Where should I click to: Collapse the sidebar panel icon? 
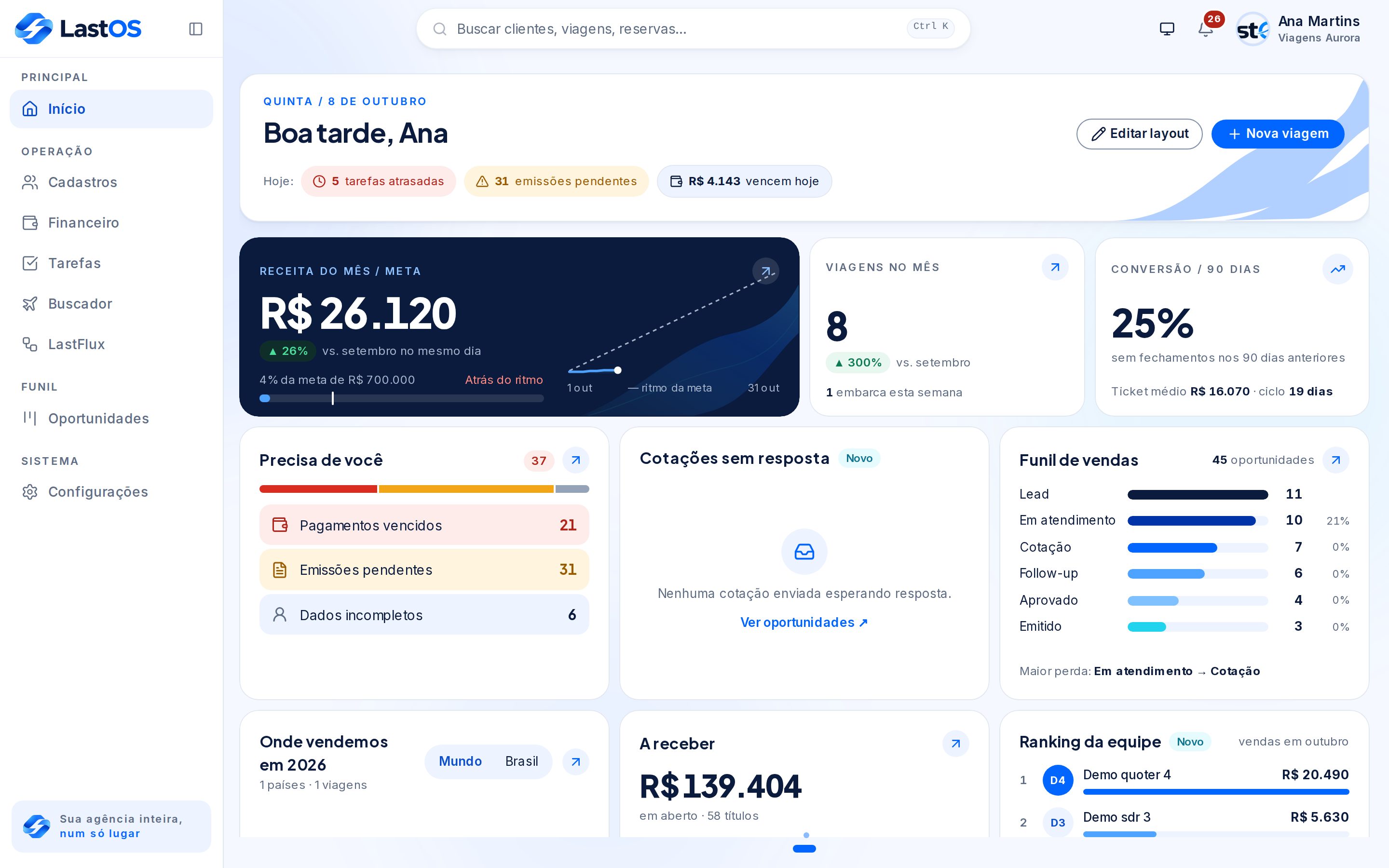pyautogui.click(x=196, y=29)
